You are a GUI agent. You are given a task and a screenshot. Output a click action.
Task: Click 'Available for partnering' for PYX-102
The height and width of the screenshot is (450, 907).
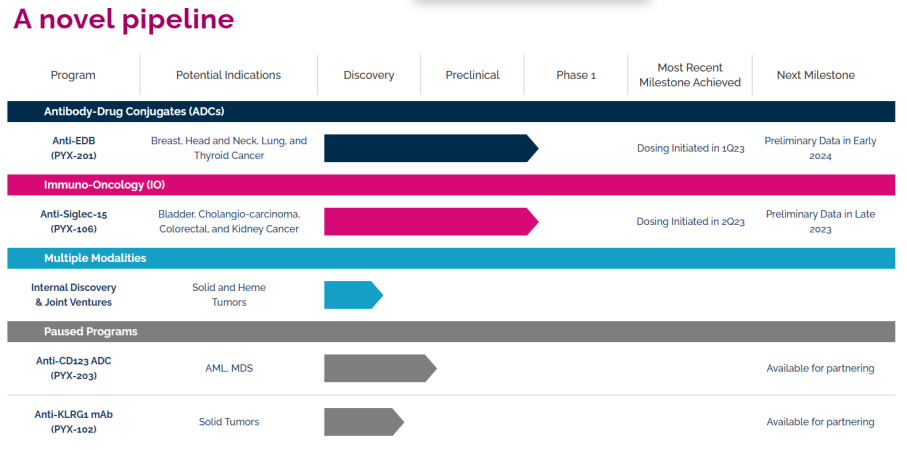[820, 422]
